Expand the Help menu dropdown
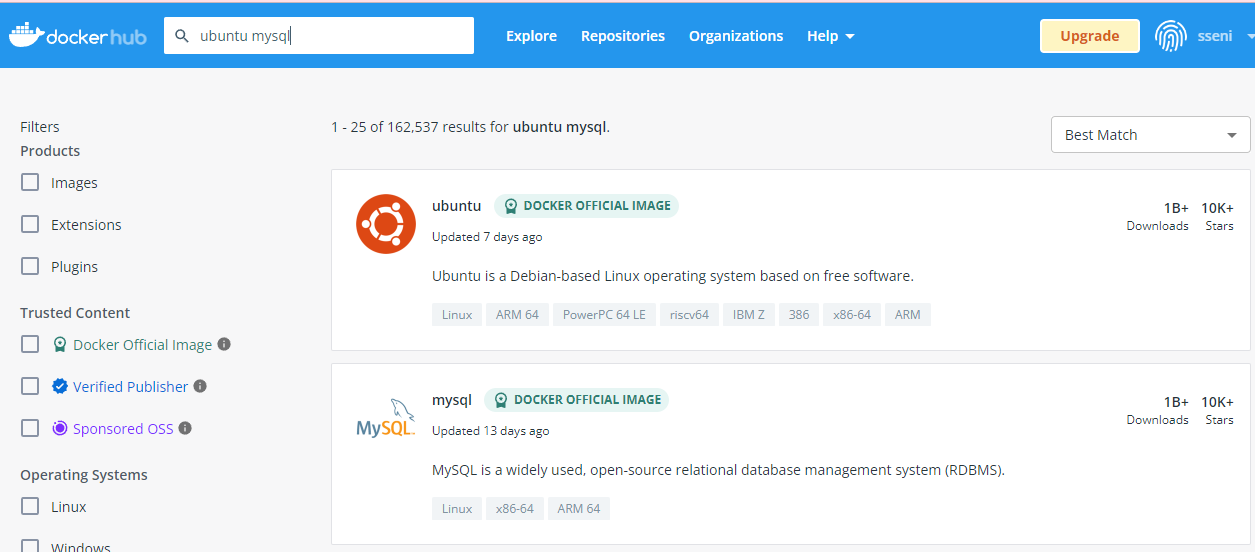Screen dimensions: 1255x552 (x=830, y=36)
